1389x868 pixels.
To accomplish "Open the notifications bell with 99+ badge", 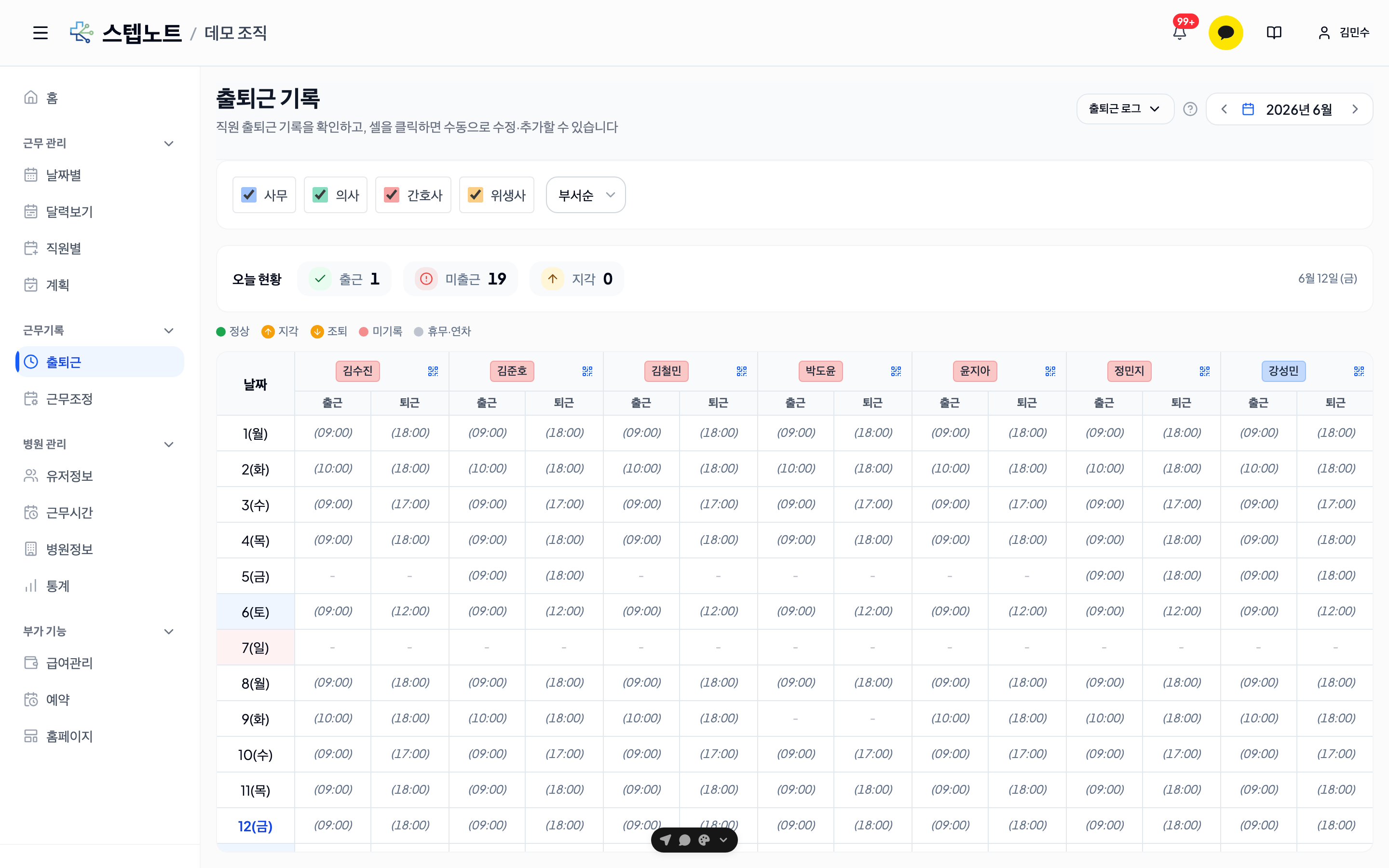I will [1180, 33].
